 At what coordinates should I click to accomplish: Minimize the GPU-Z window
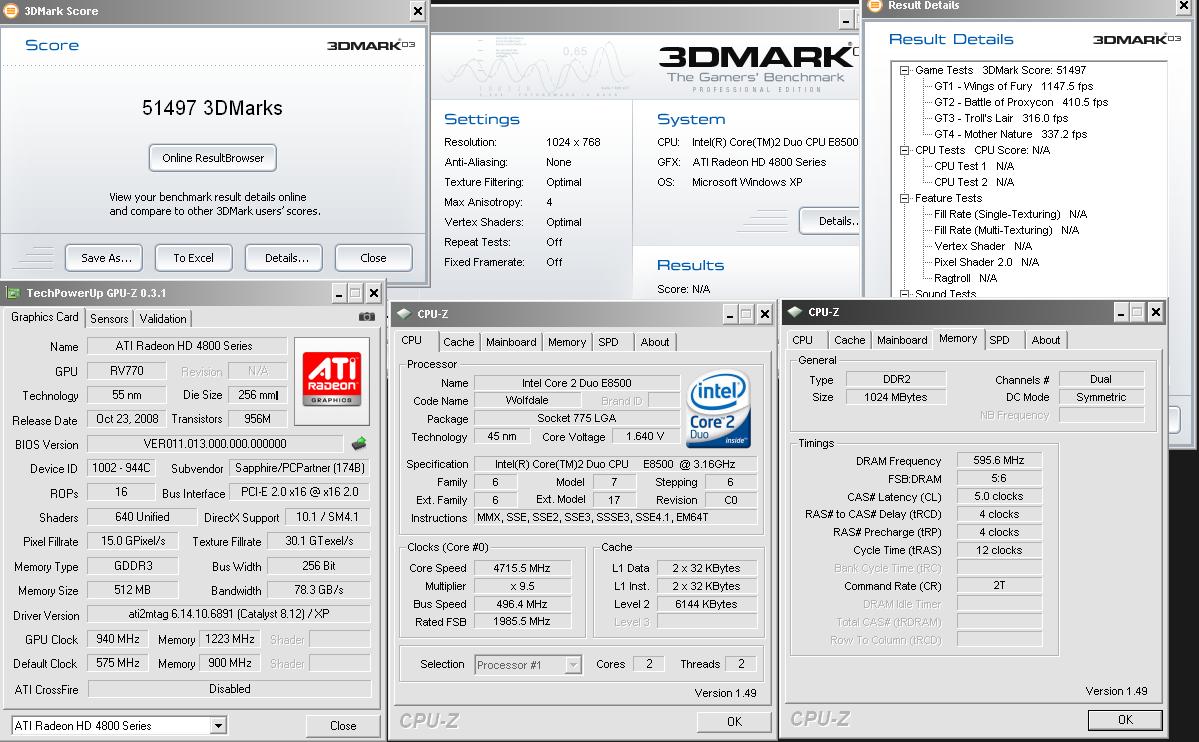339,293
